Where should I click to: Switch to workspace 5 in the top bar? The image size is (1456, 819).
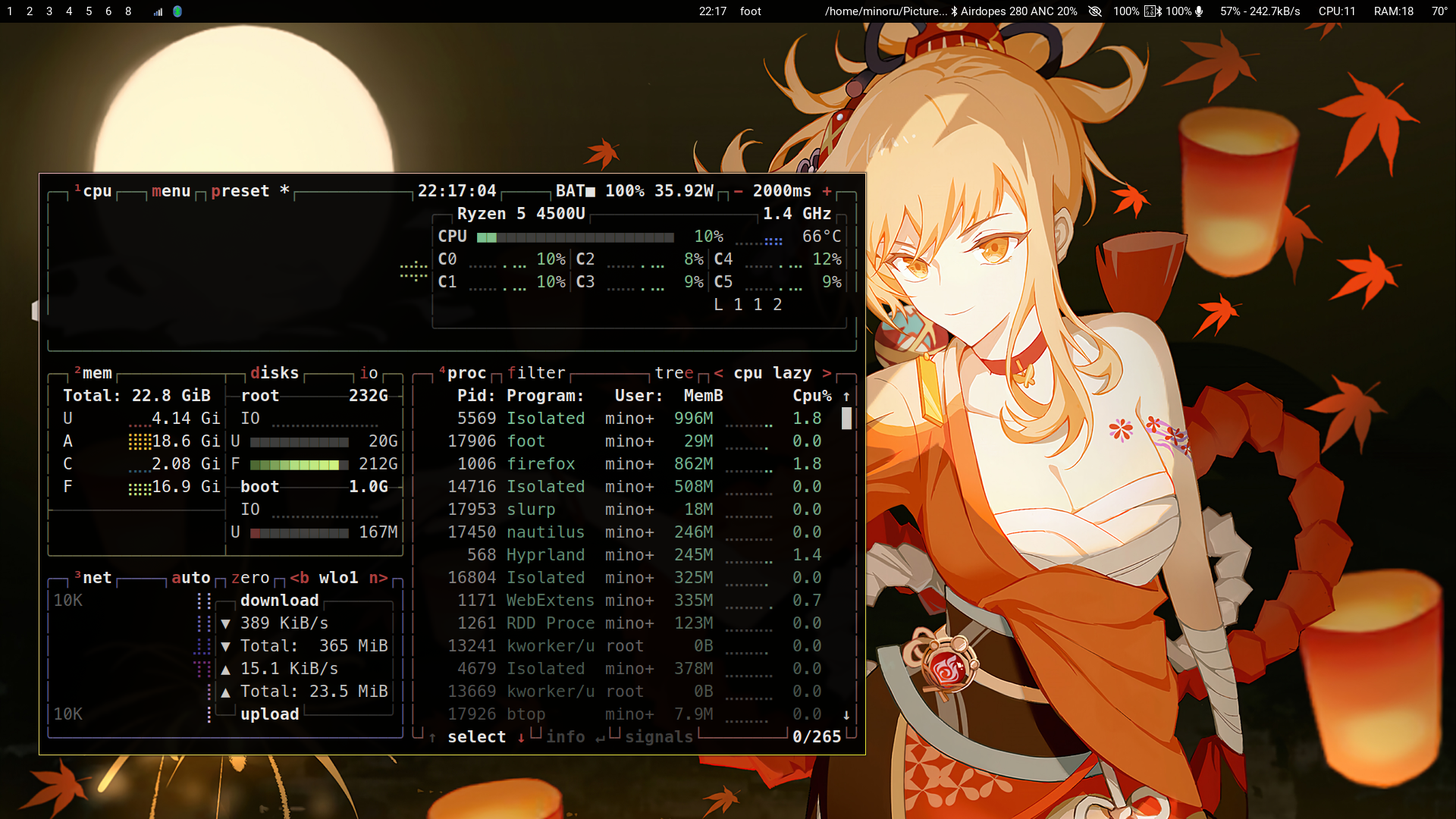(89, 11)
